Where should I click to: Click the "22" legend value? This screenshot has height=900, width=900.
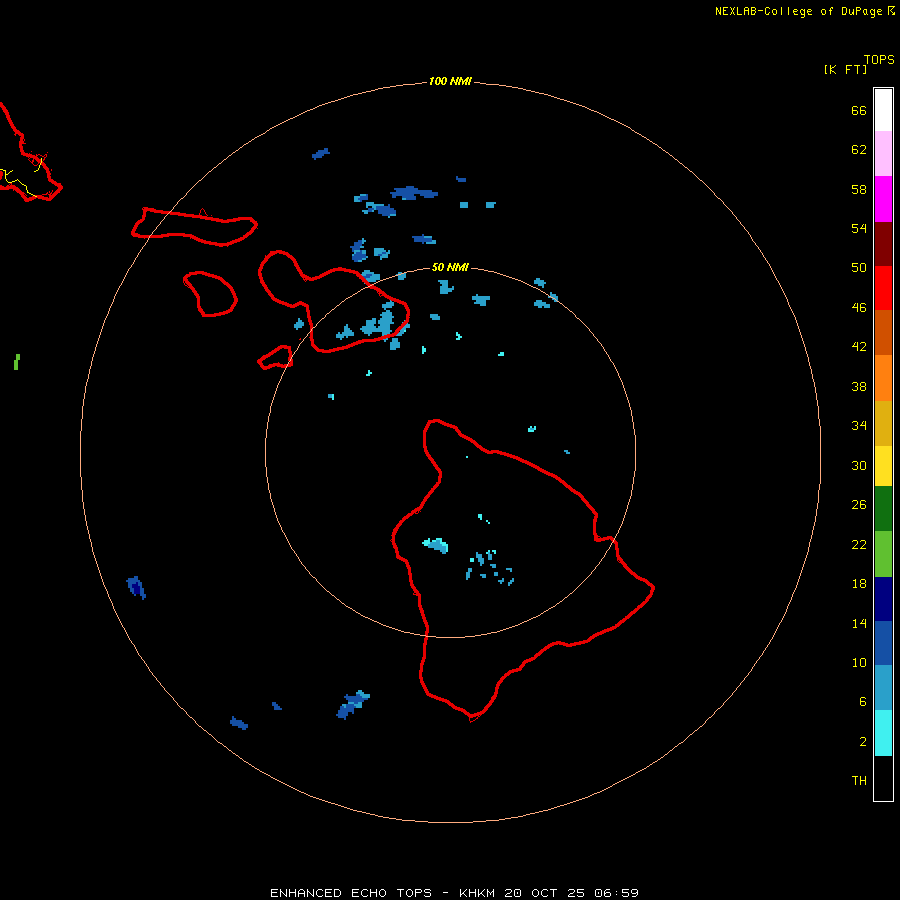click(x=859, y=545)
